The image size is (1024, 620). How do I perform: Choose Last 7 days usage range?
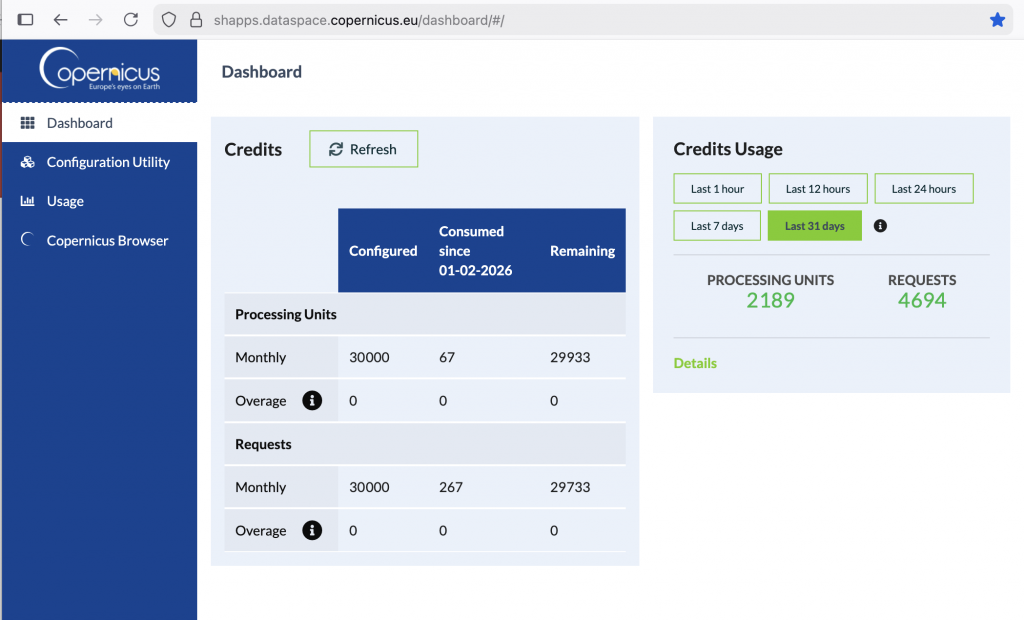click(x=717, y=226)
